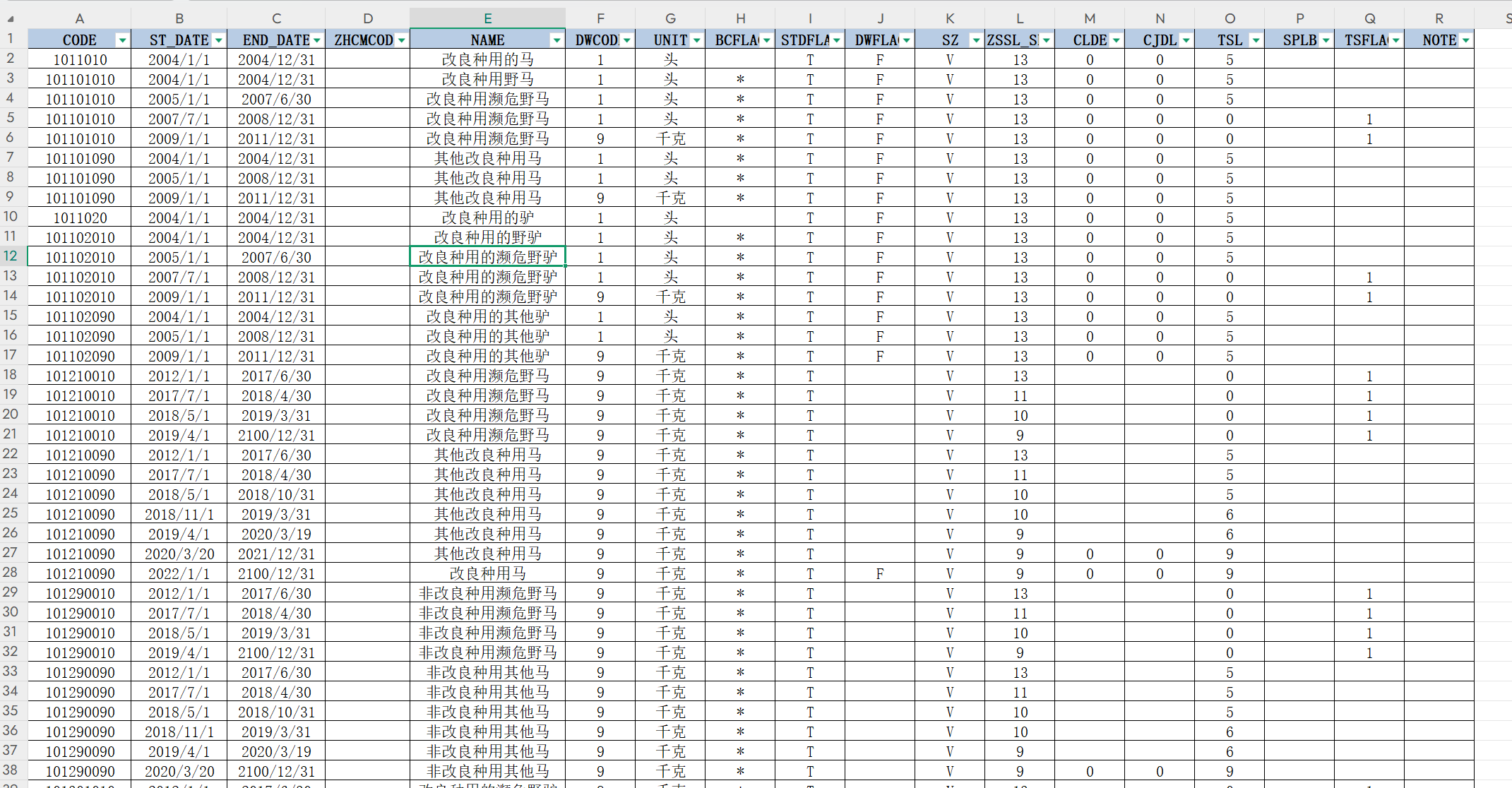Click the select-all corner triangle
The width and height of the screenshot is (1512, 788).
pos(10,18)
